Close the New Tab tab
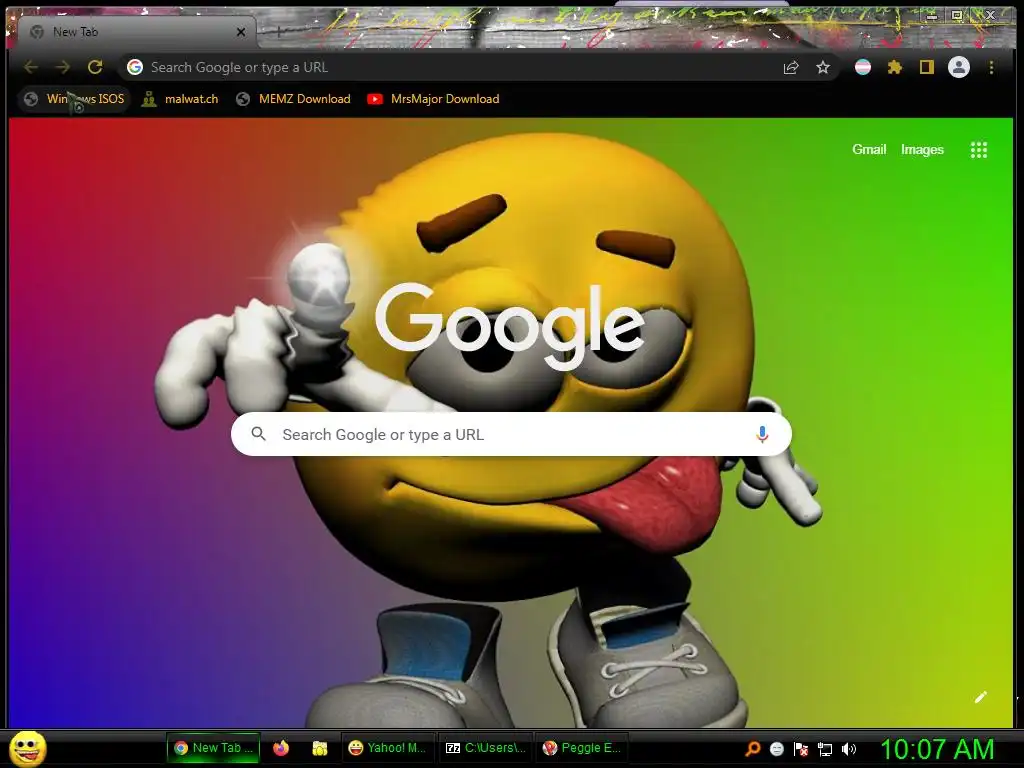This screenshot has width=1024, height=768. point(241,32)
